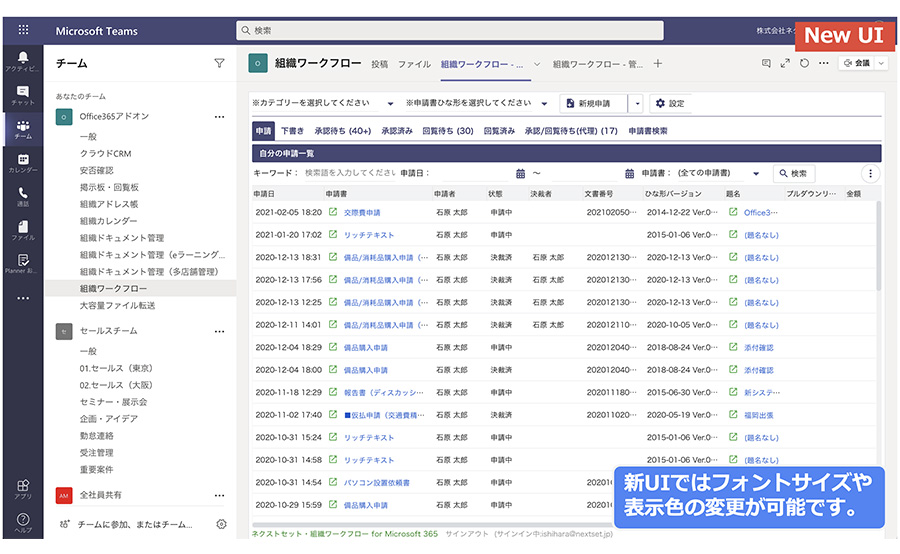Image resolution: width=900 pixels, height=554 pixels.
Task: Open the 福岡出張 title link
Action: pyautogui.click(x=759, y=415)
